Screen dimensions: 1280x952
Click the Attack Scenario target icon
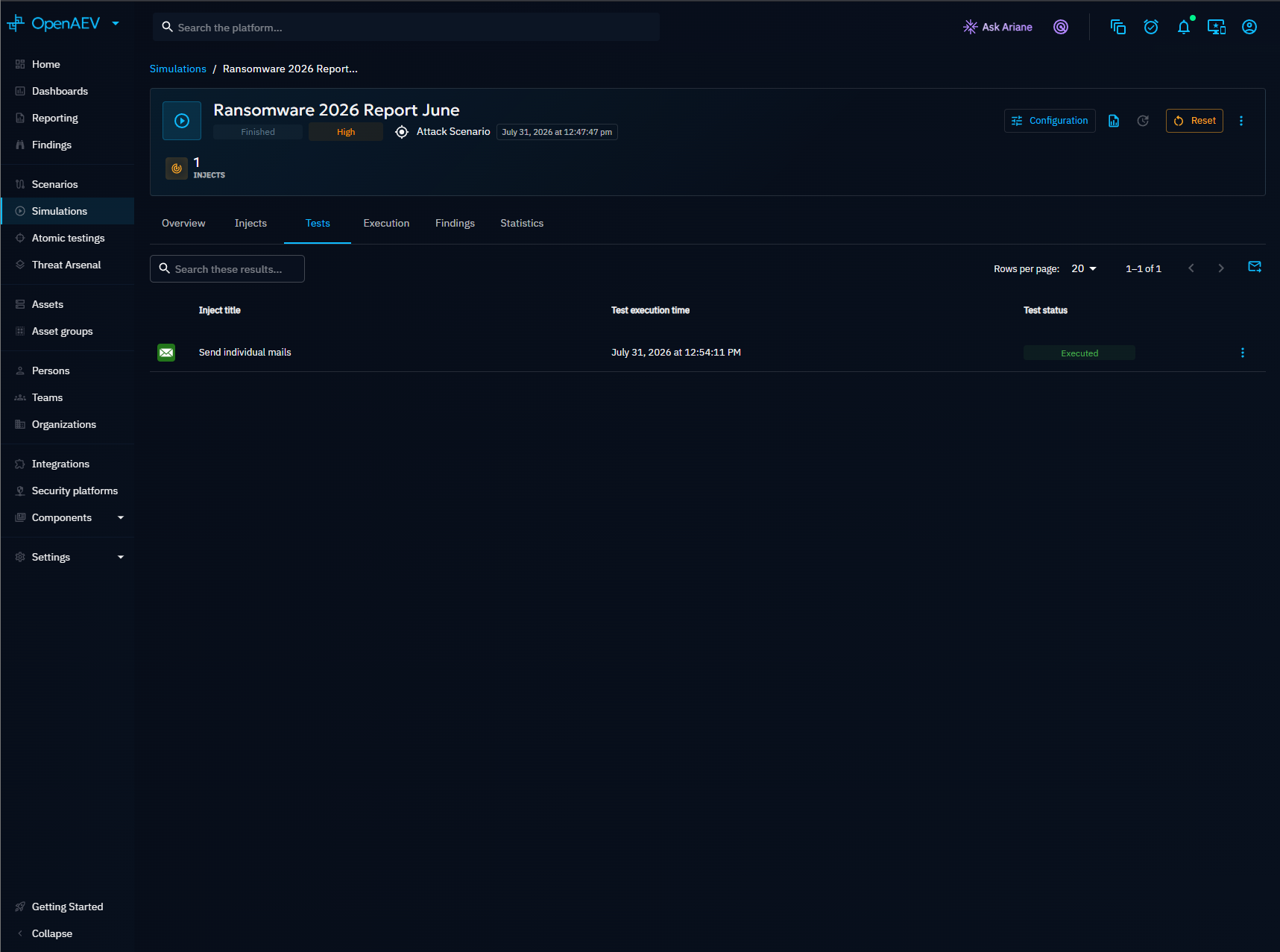[402, 132]
